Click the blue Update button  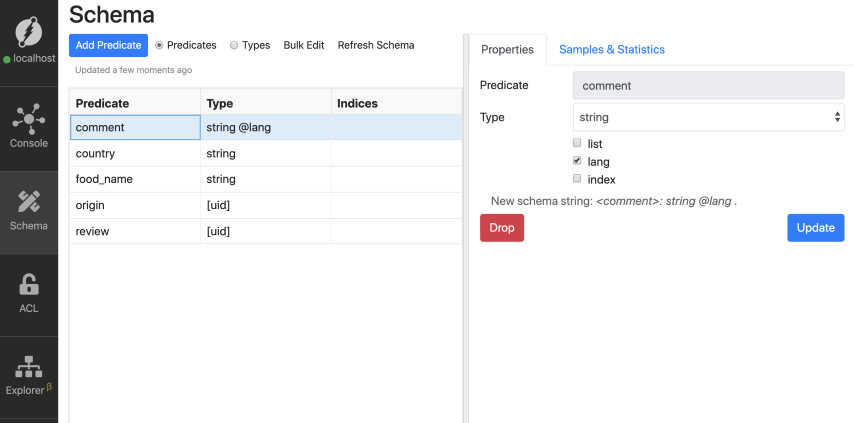pyautogui.click(x=815, y=227)
